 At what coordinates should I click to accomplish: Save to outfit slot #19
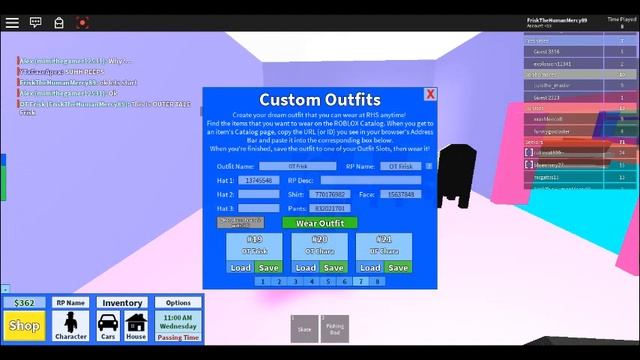pos(268,267)
